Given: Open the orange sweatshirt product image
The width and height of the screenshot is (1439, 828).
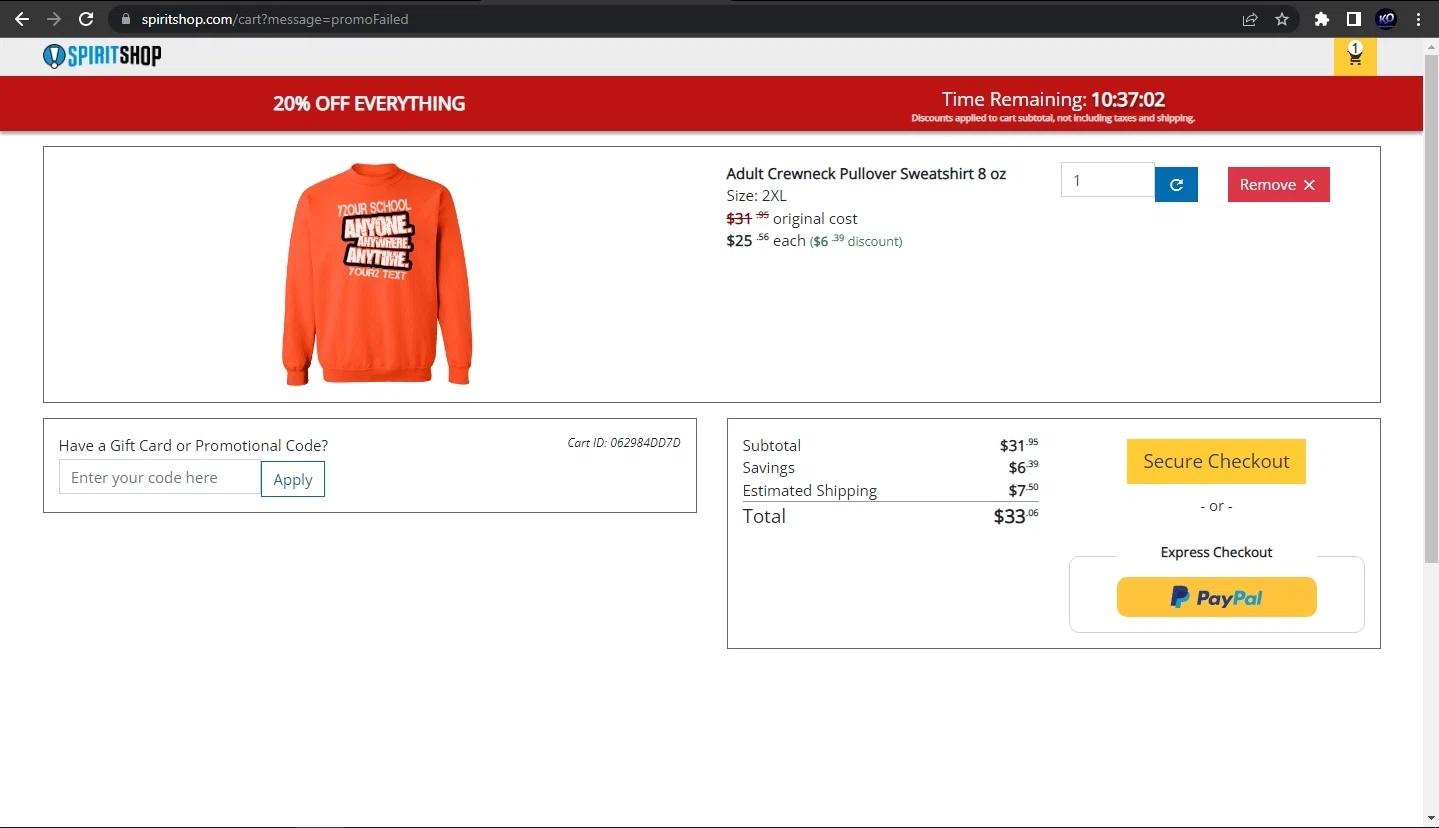Looking at the screenshot, I should [x=377, y=274].
